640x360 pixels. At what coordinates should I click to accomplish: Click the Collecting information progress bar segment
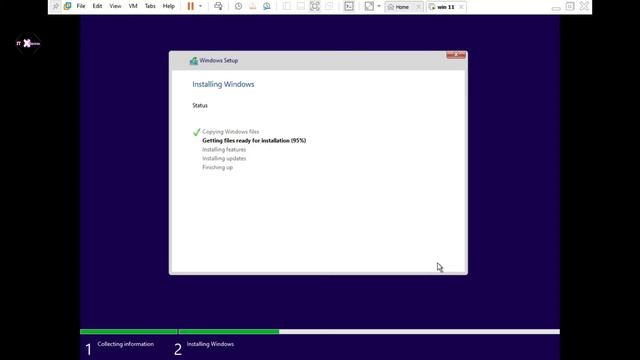click(129, 332)
